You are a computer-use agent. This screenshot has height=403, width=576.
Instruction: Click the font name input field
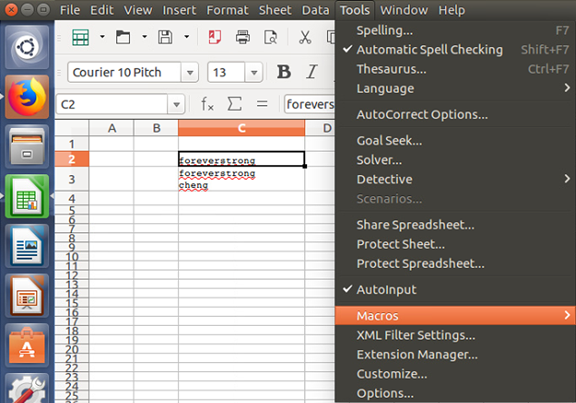coord(125,72)
